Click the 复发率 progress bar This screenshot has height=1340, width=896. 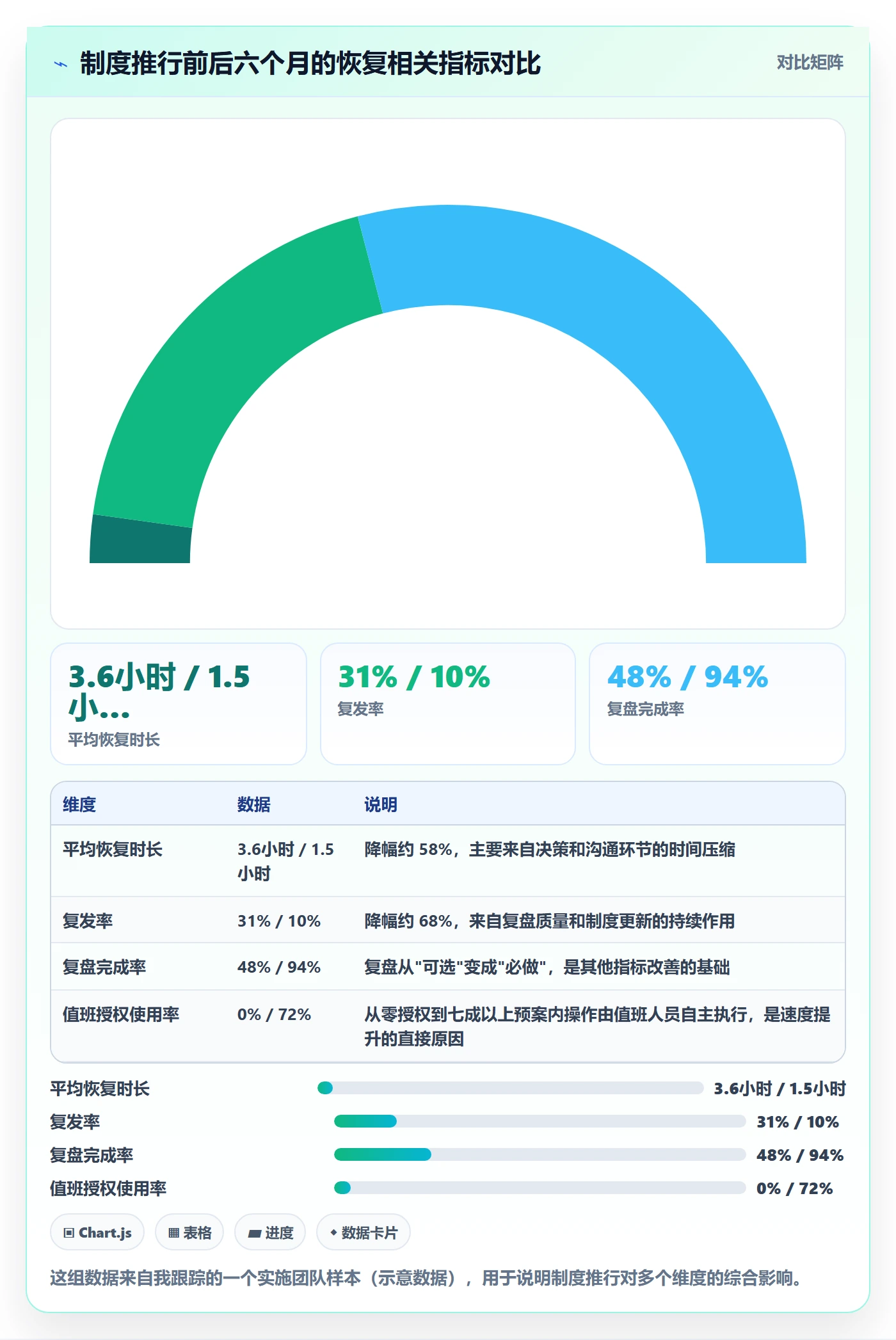[540, 1121]
